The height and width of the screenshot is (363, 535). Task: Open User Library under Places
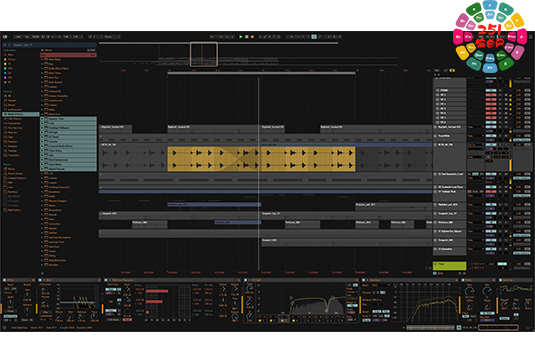14,173
